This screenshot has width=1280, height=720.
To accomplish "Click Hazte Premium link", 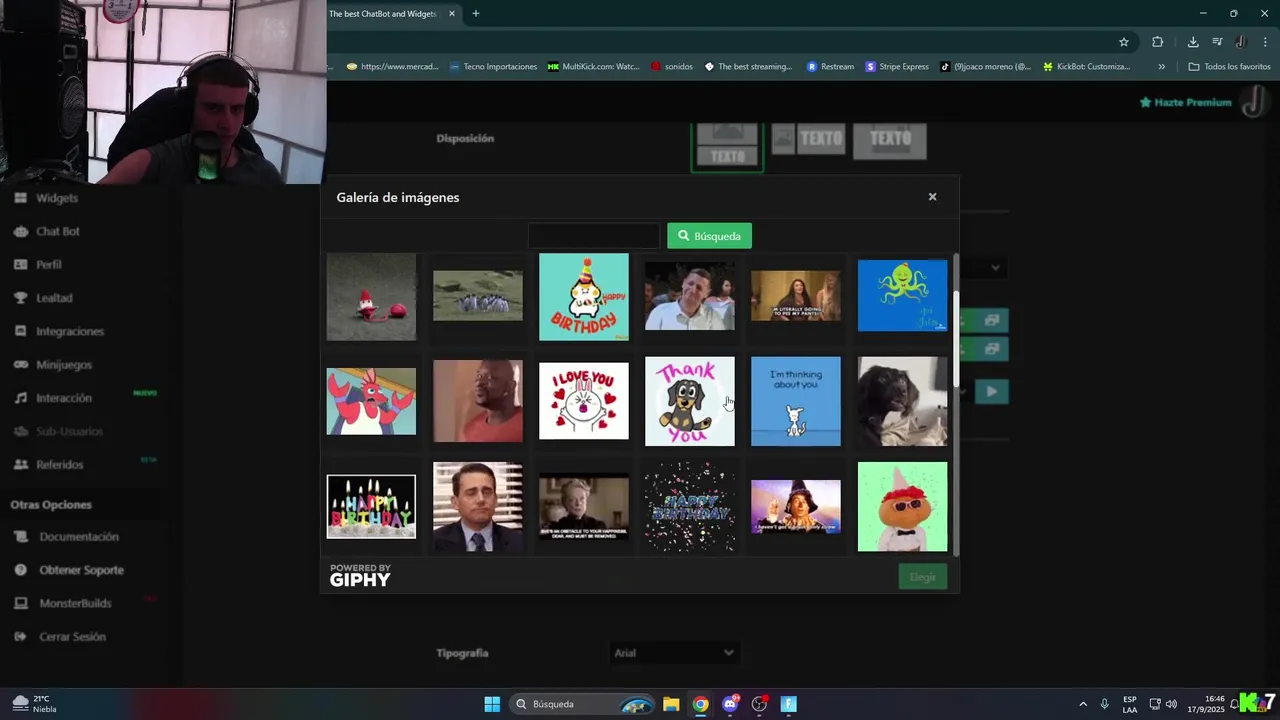I will (x=1186, y=102).
